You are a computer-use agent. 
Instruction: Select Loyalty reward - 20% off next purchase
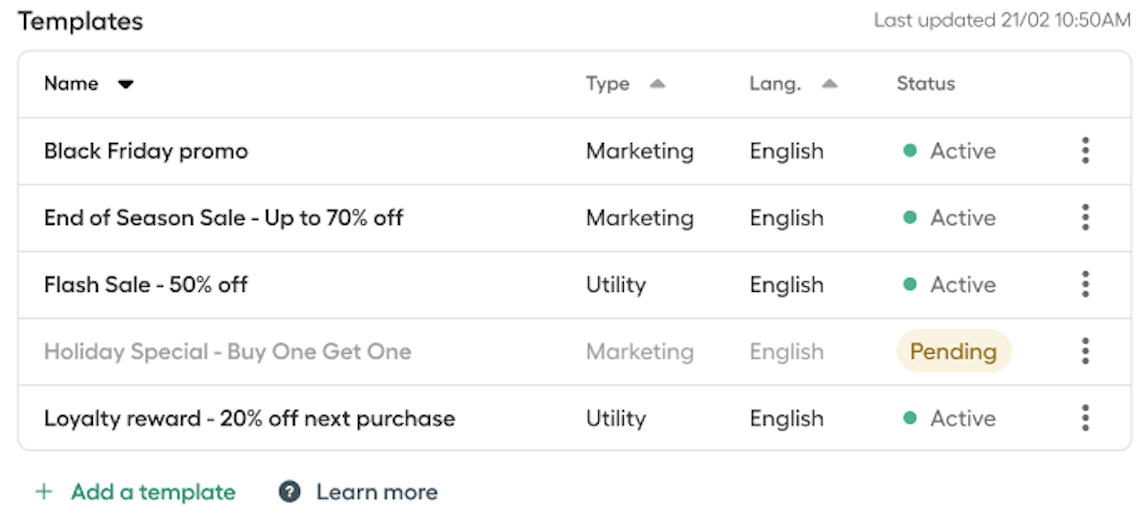tap(250, 419)
